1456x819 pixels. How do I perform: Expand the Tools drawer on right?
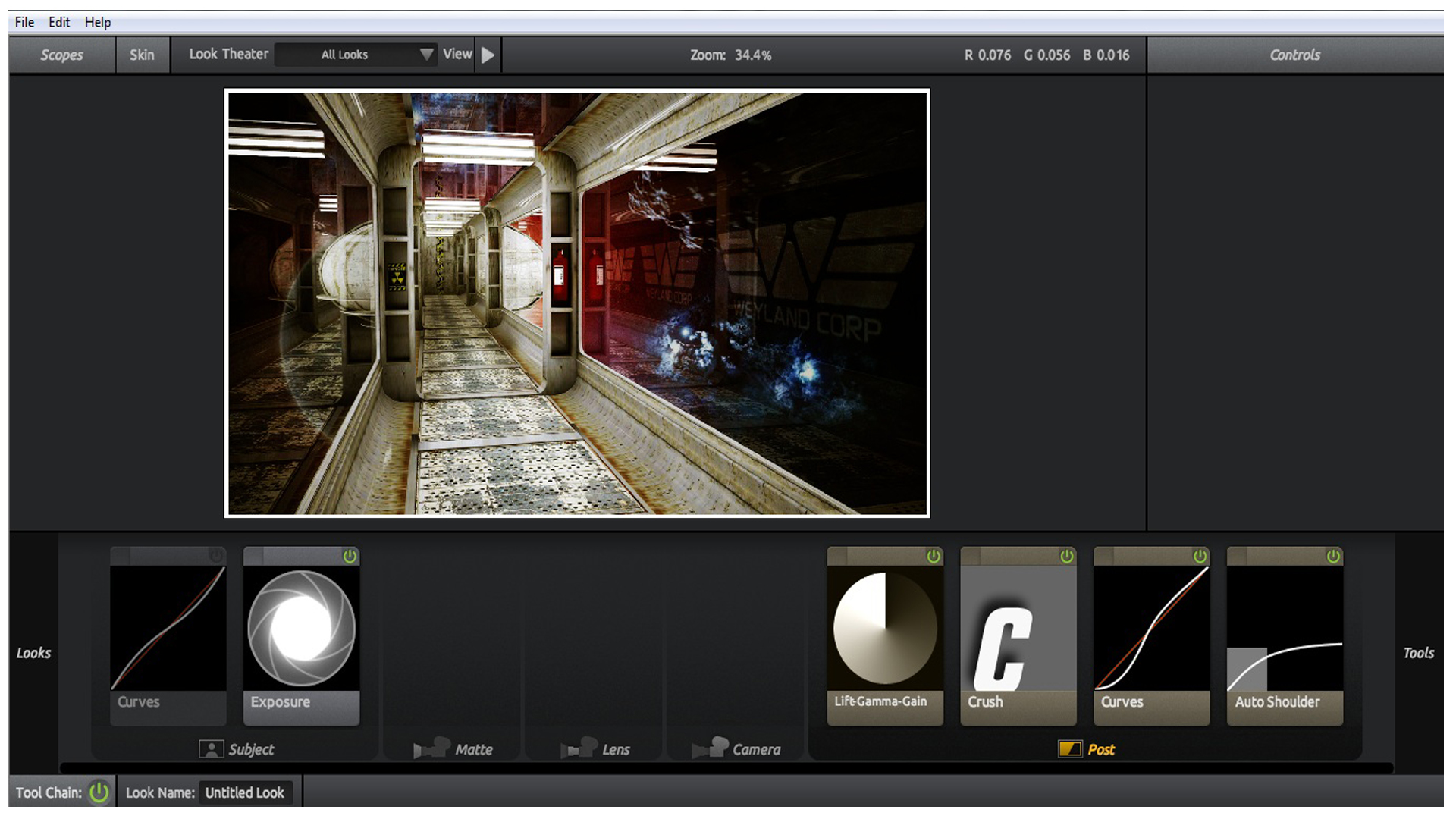[1418, 653]
